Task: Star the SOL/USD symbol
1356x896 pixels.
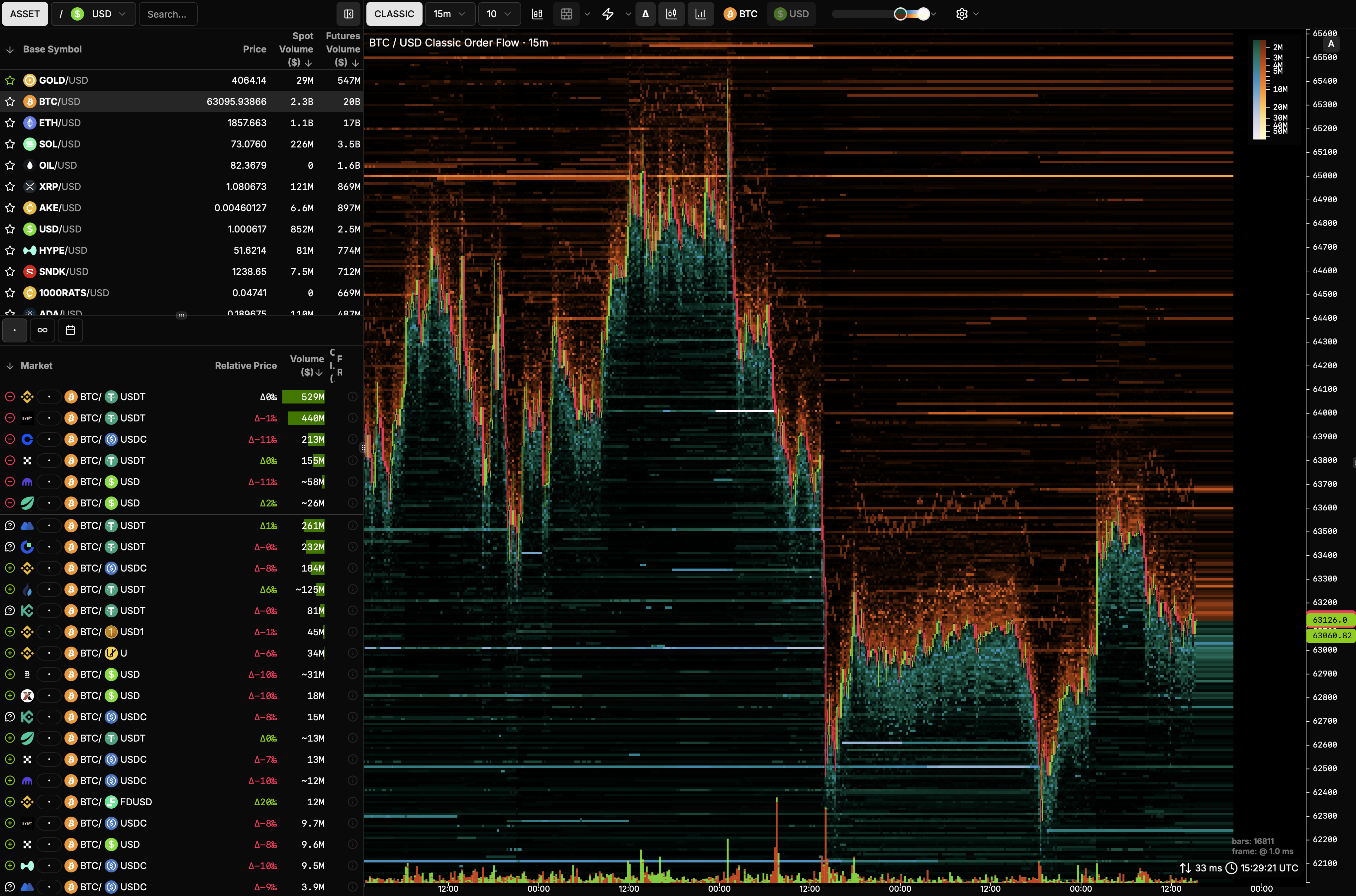Action: coord(10,144)
